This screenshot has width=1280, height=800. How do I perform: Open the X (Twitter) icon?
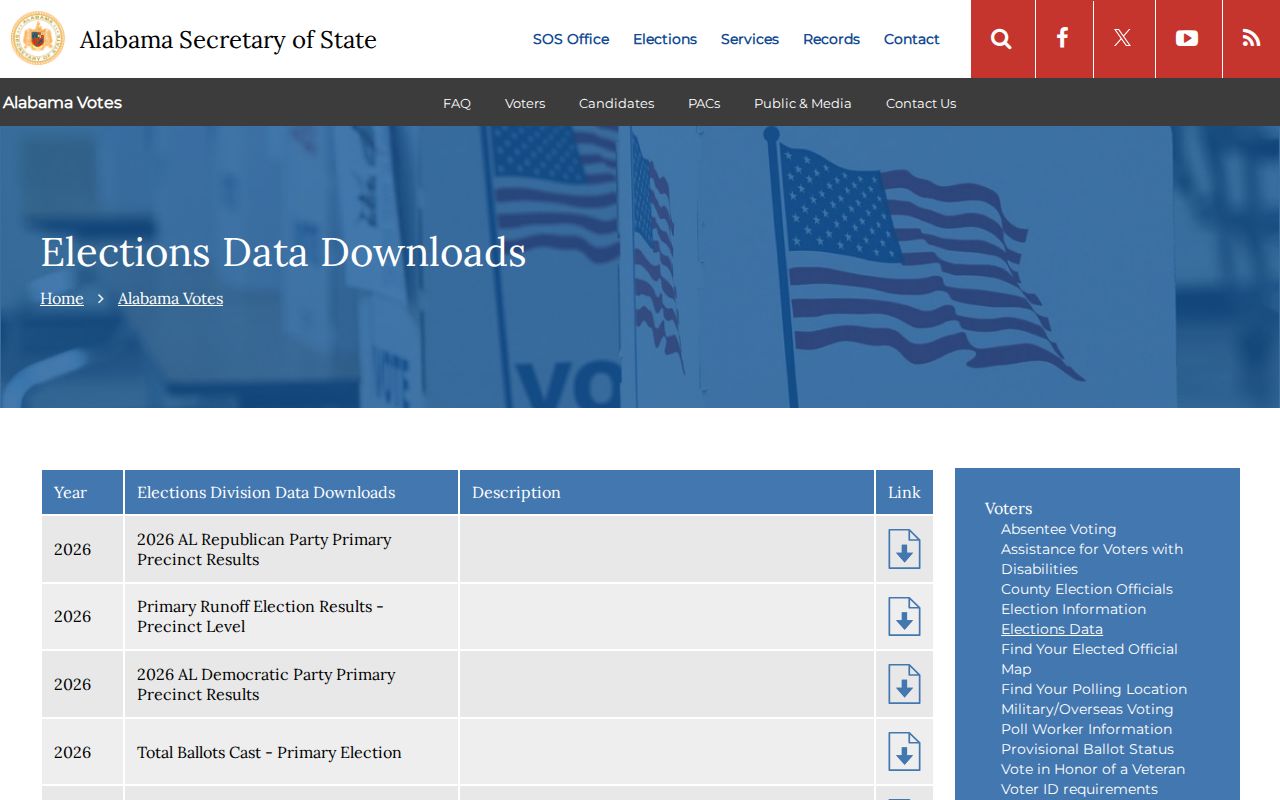point(1123,39)
